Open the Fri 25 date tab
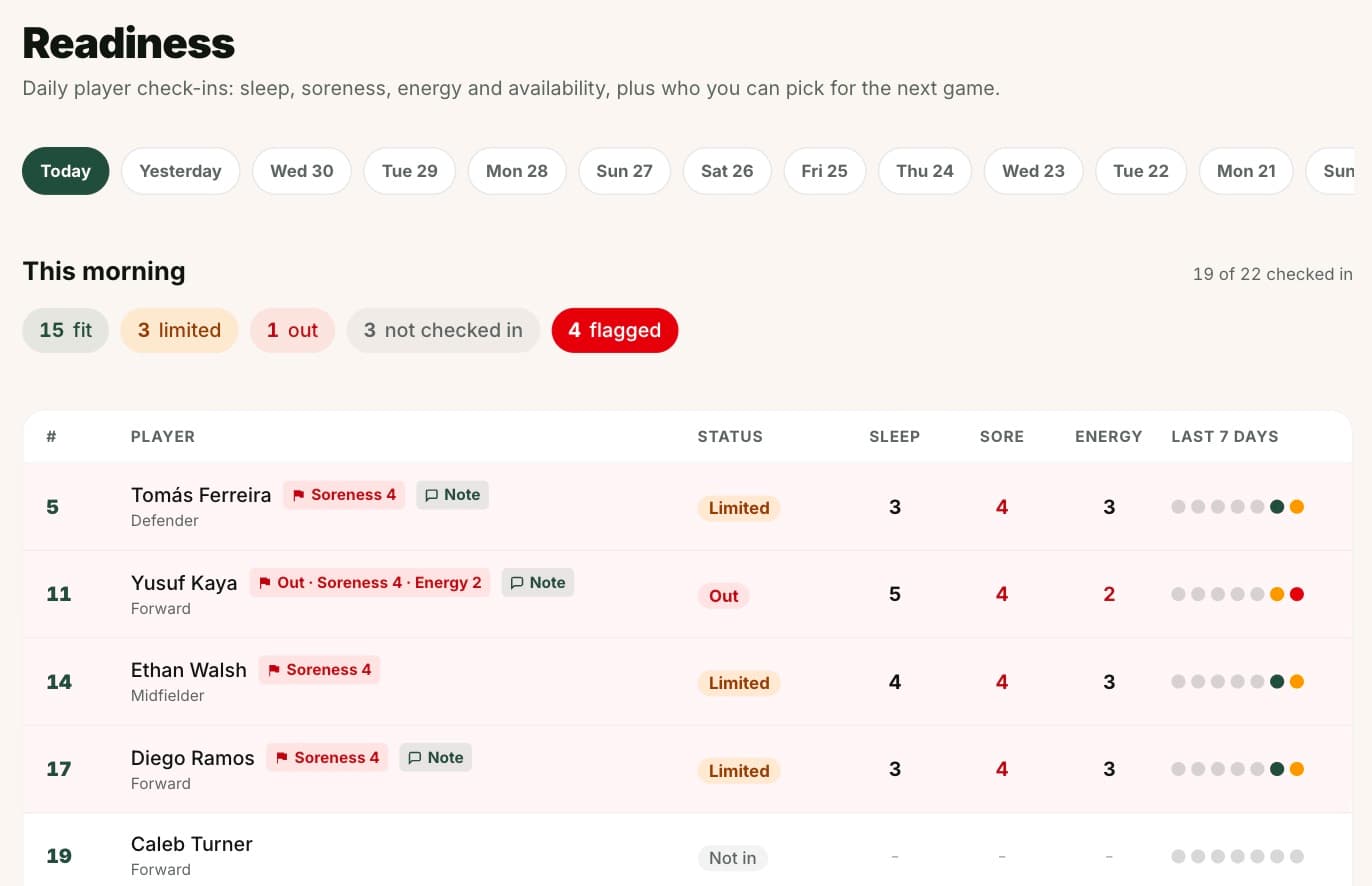Image resolution: width=1372 pixels, height=886 pixels. [x=825, y=171]
